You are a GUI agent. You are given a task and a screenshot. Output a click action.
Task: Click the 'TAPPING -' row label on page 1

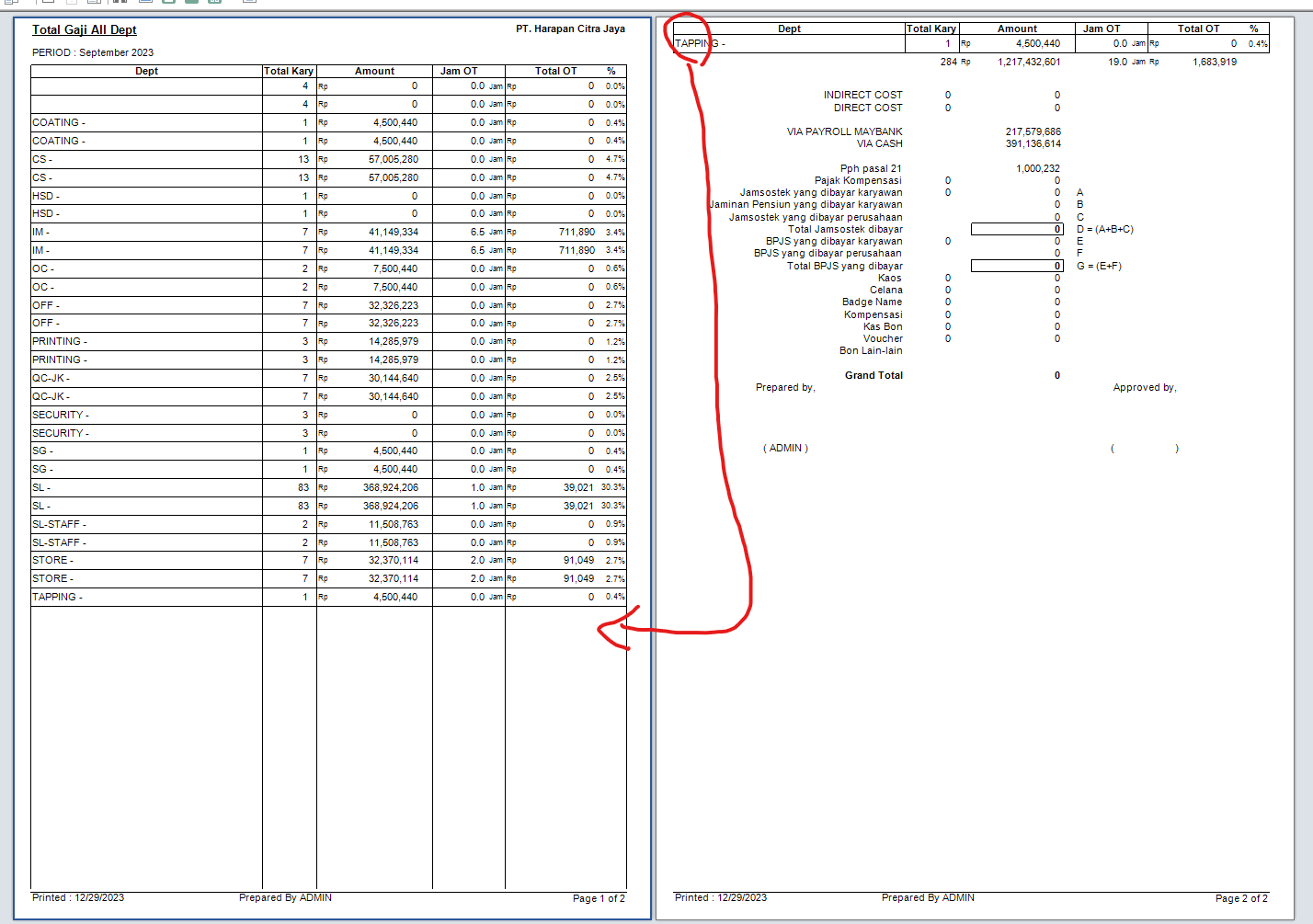point(57,598)
